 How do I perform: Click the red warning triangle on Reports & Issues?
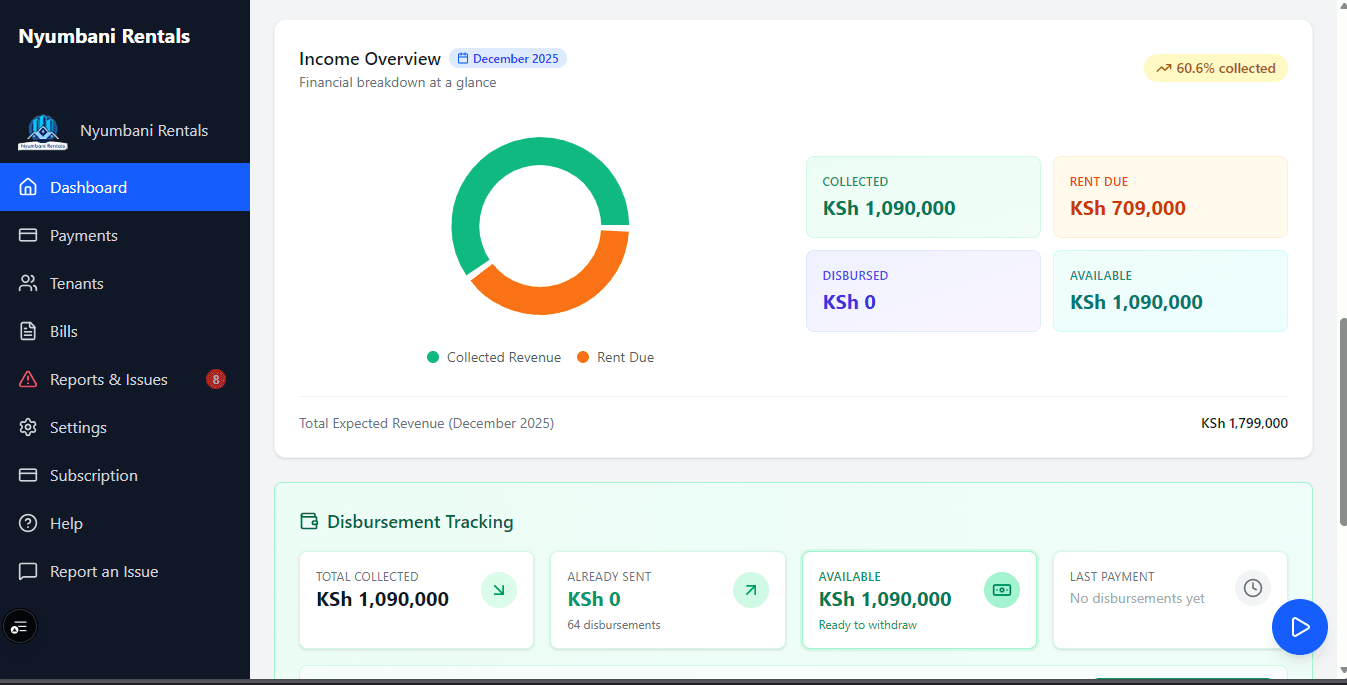pos(28,379)
